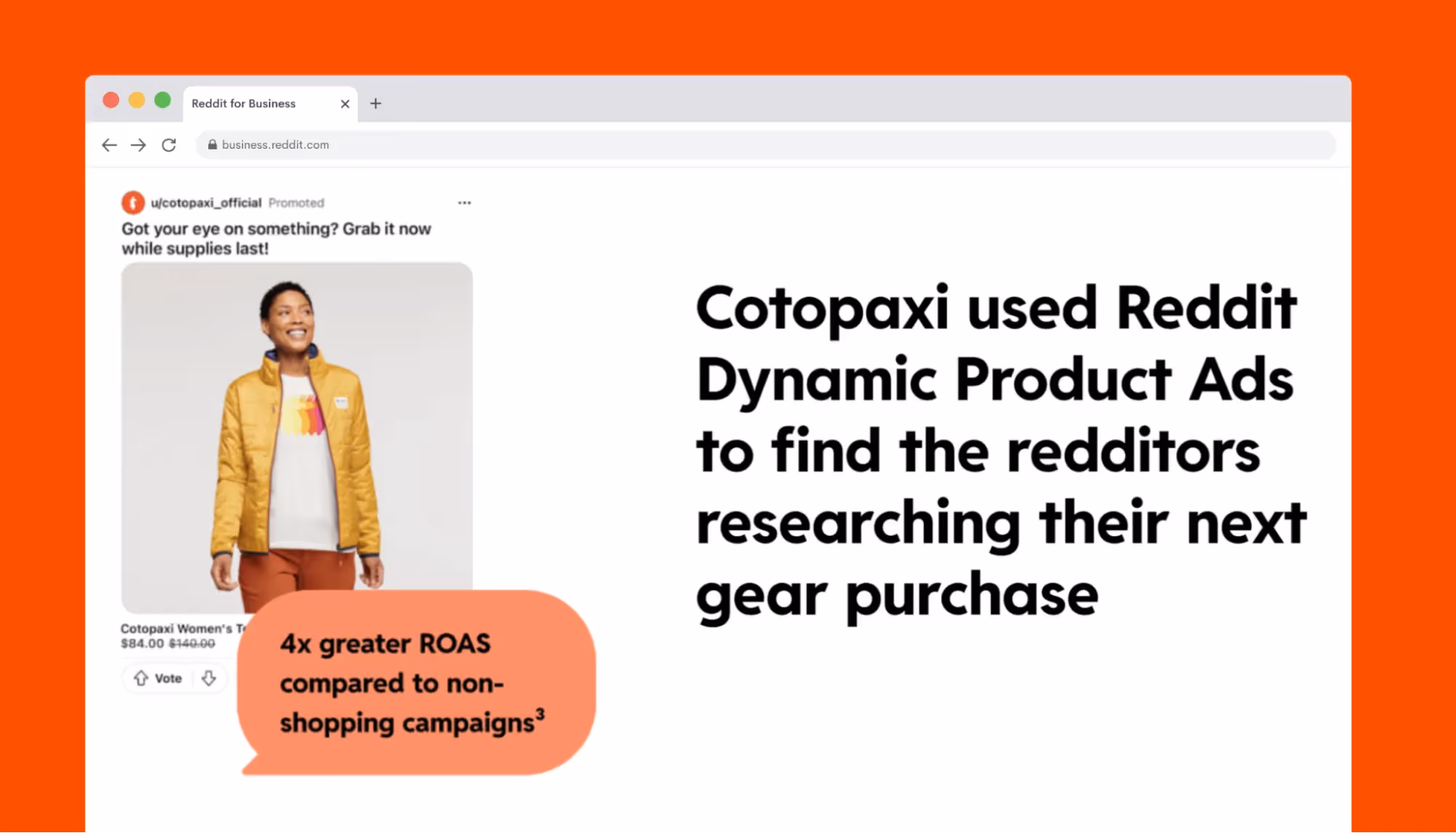
Task: Open the three-dot overflow menu on the post
Action: pyautogui.click(x=464, y=203)
